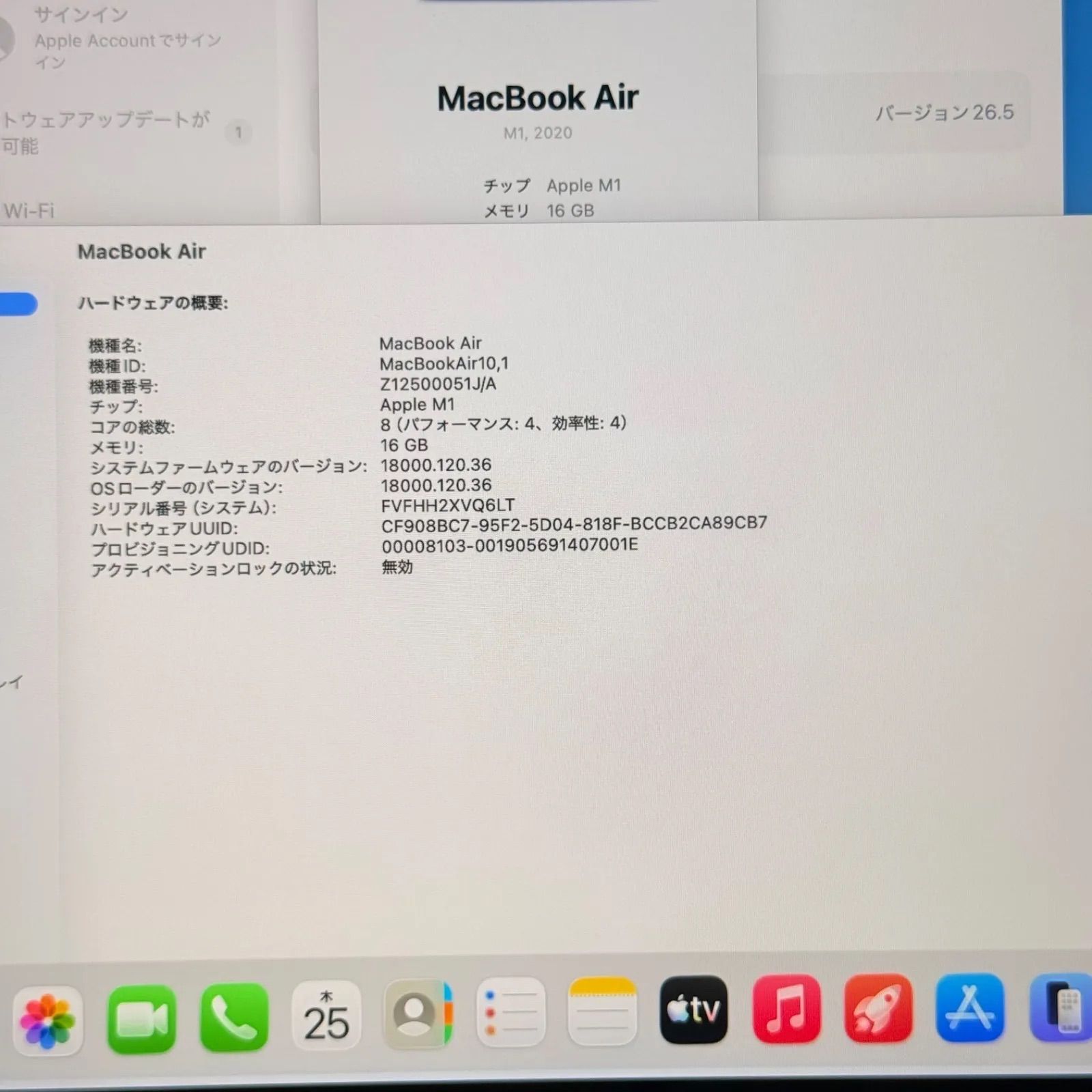Click the Apple M1 chip value in hardware overview

point(417,405)
